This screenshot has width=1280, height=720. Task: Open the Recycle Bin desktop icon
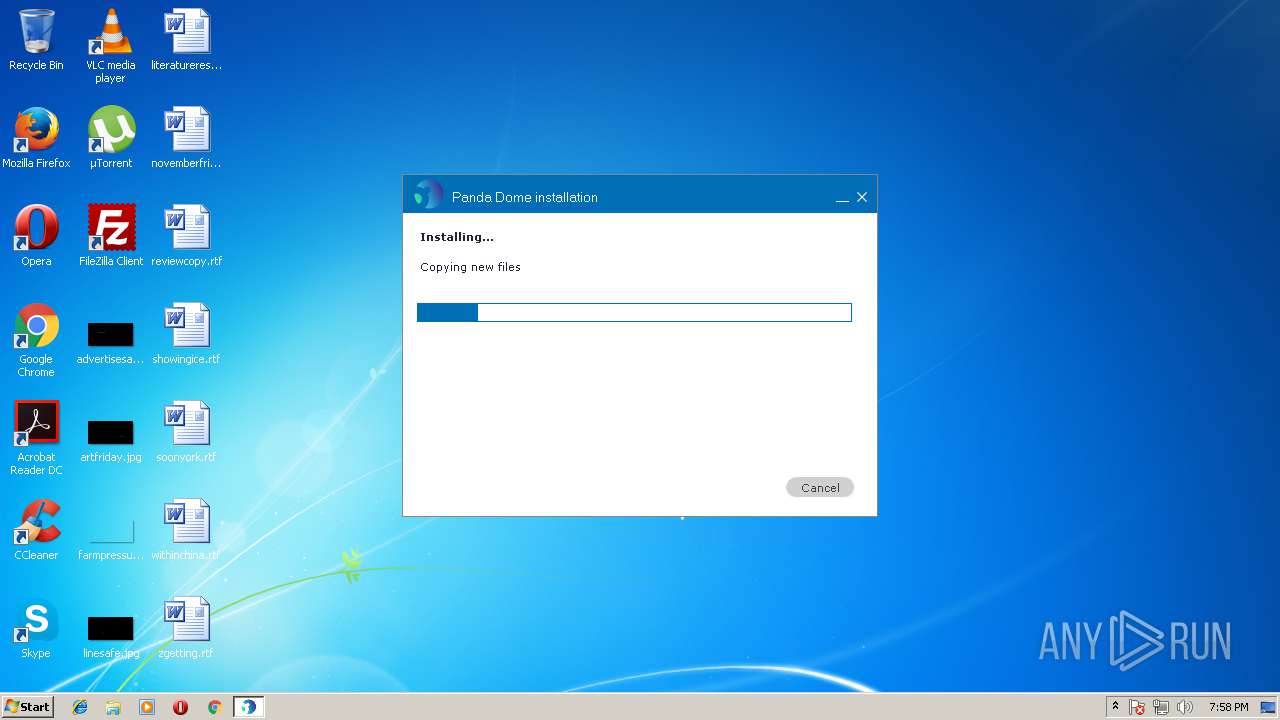36,40
